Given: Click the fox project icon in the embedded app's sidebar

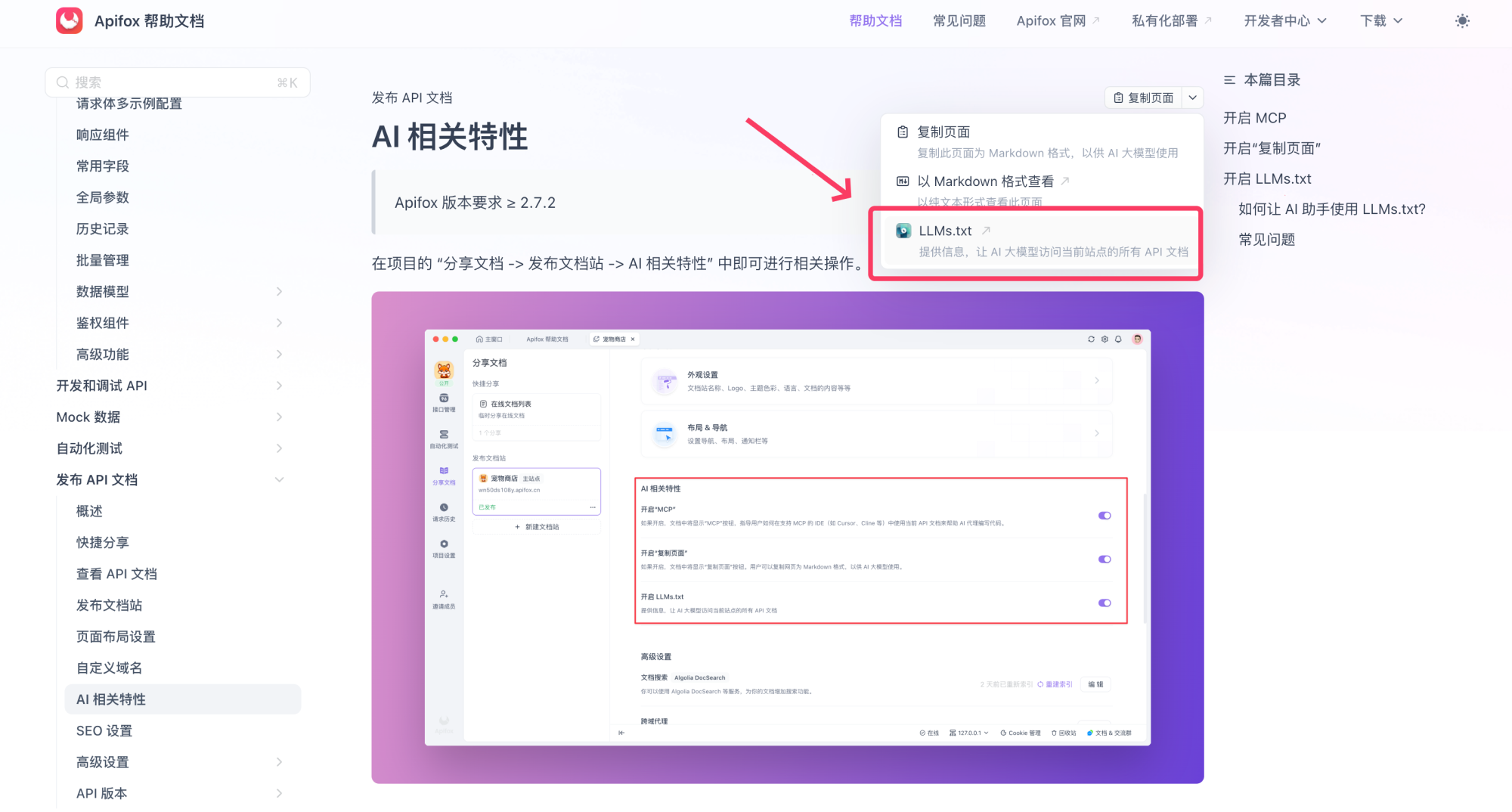Looking at the screenshot, I should click(444, 370).
